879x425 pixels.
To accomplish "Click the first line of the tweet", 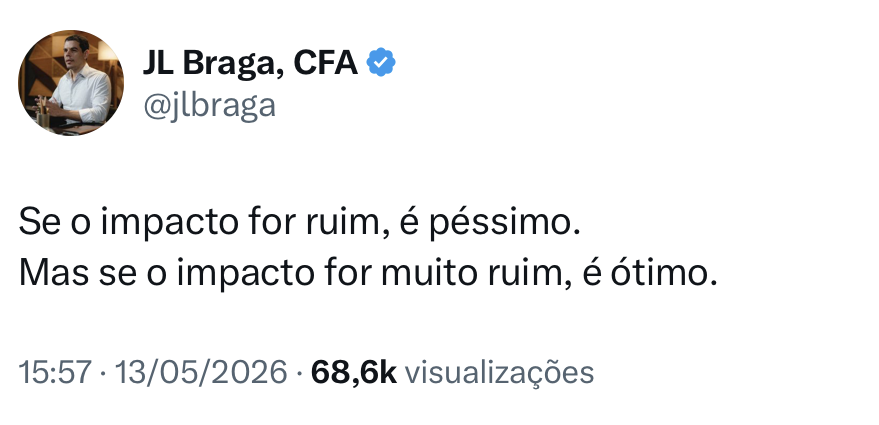I will (299, 223).
